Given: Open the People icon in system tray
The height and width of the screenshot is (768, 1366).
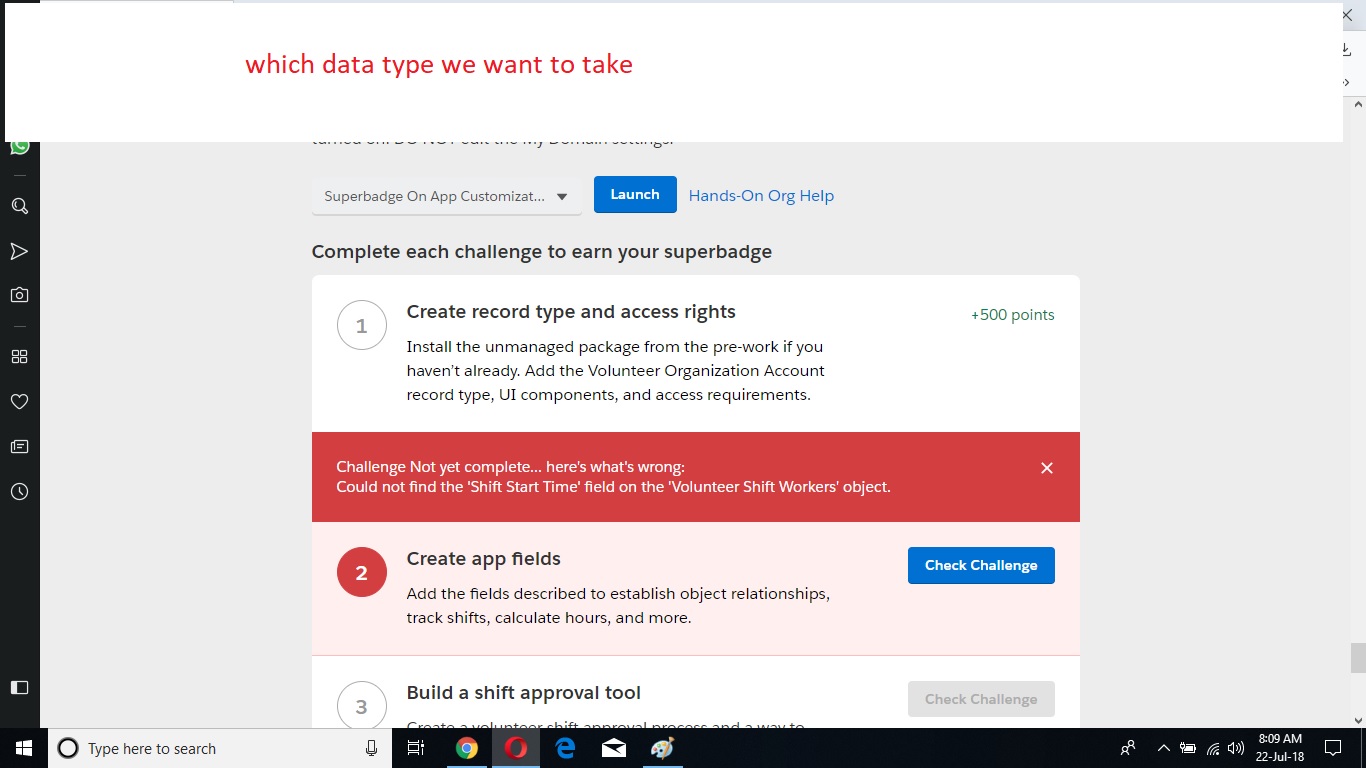Looking at the screenshot, I should click(1128, 748).
